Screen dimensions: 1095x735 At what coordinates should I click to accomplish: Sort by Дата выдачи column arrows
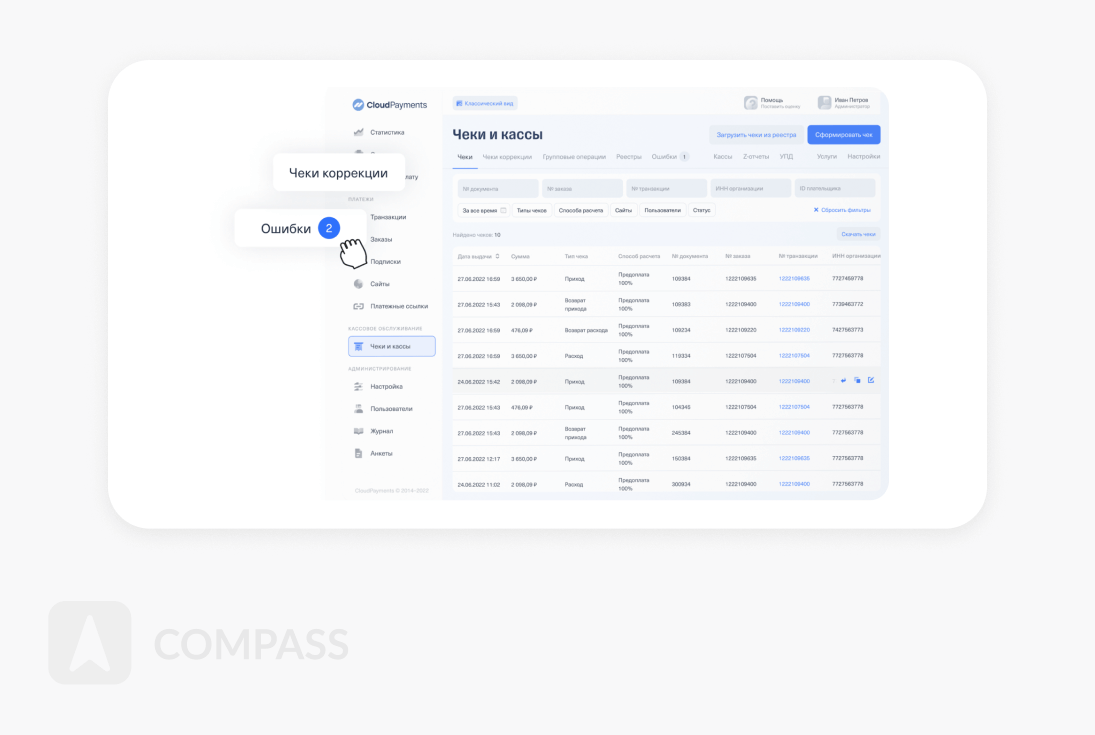pyautogui.click(x=497, y=257)
